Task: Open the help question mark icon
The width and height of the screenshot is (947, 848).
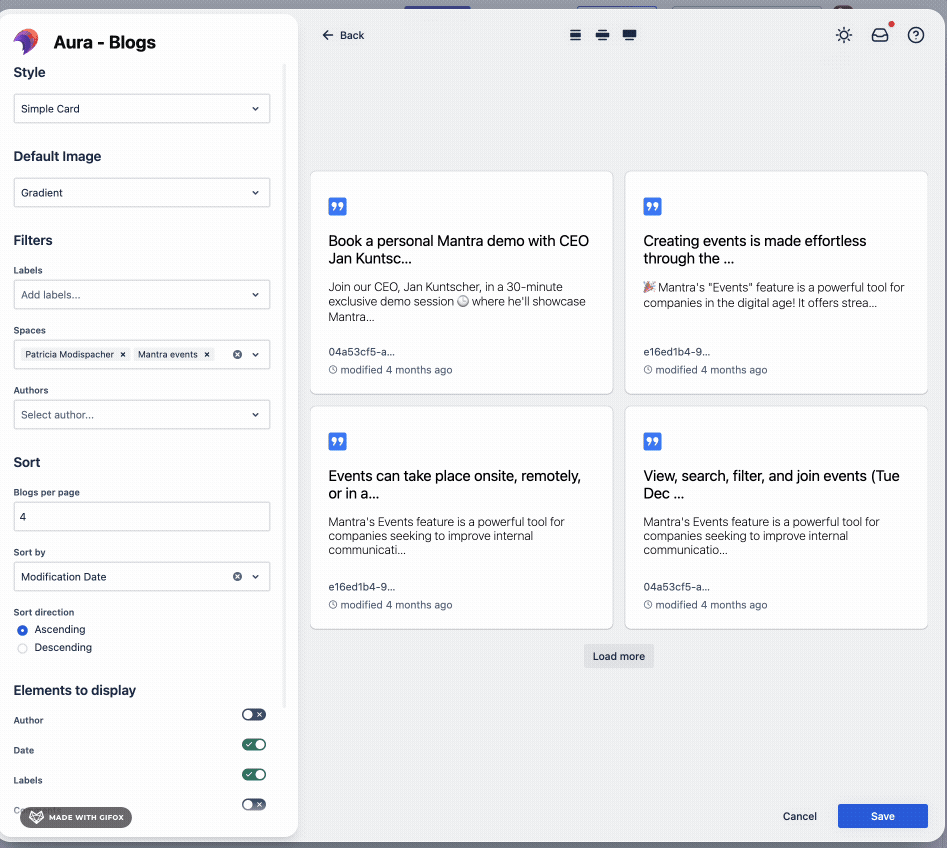Action: pyautogui.click(x=916, y=35)
